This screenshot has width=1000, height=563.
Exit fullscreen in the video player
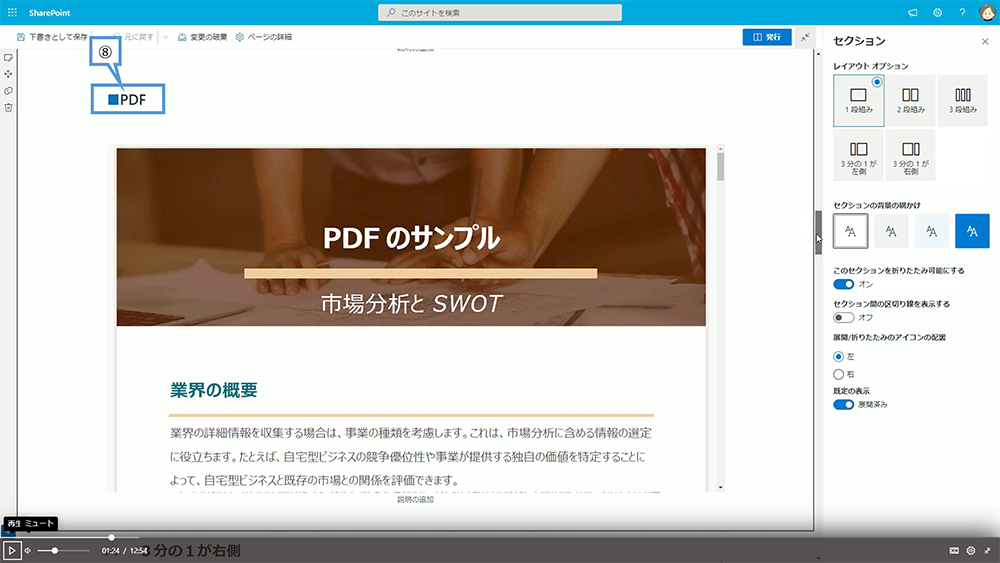pos(988,550)
